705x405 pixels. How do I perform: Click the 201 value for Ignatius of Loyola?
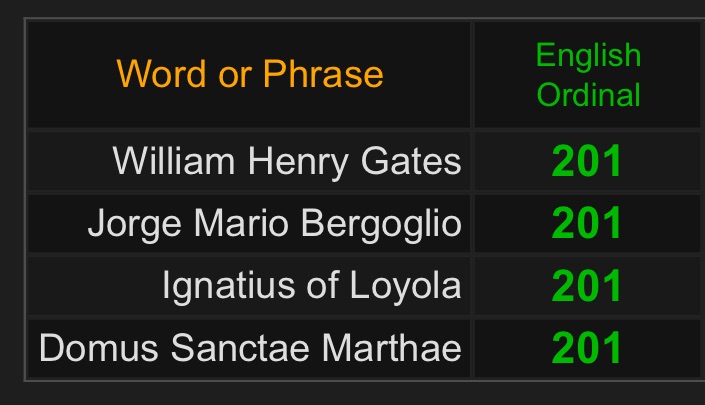point(588,285)
